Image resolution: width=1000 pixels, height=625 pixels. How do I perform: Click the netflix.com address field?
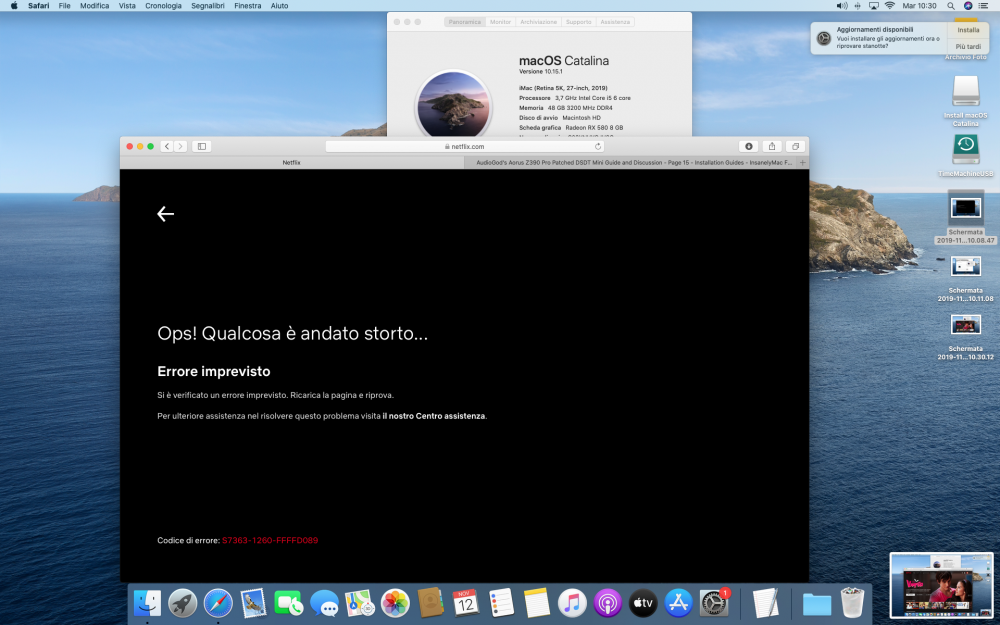coord(464,146)
